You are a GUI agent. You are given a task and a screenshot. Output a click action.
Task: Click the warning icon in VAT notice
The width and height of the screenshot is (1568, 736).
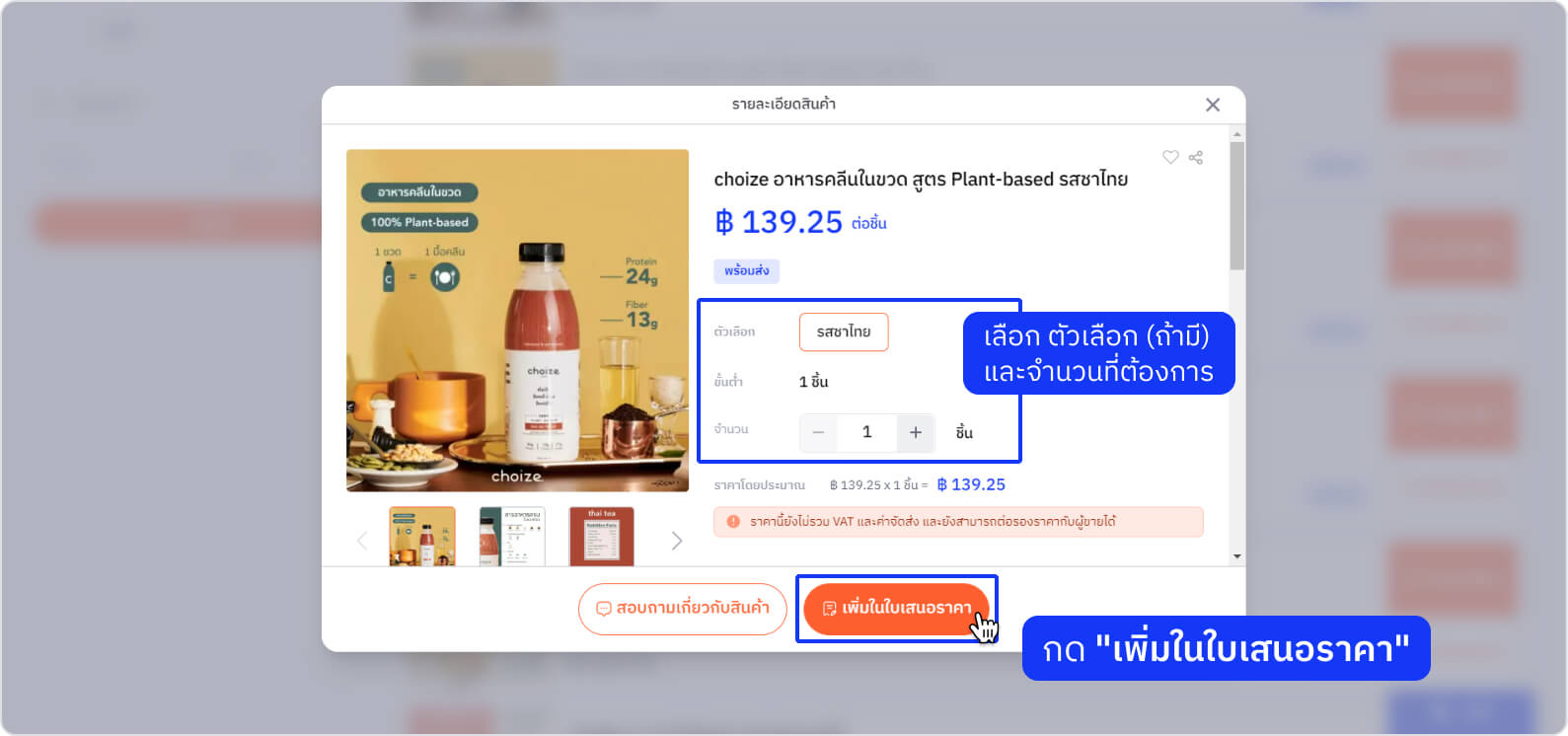tap(733, 522)
